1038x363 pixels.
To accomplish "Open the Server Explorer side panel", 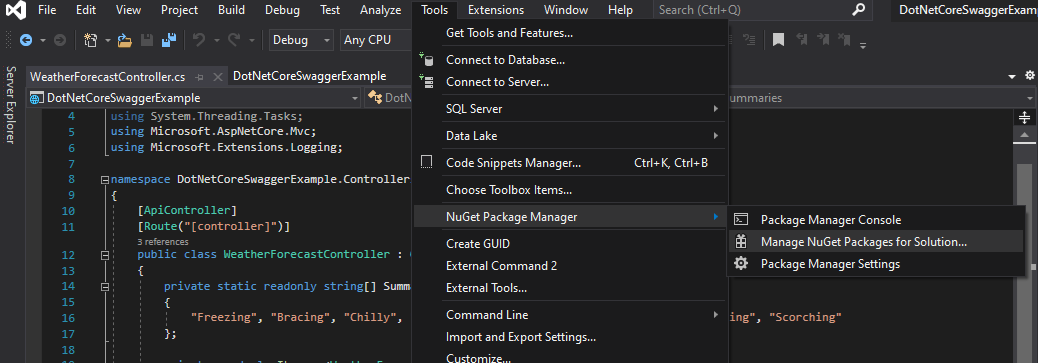I will click(10, 105).
